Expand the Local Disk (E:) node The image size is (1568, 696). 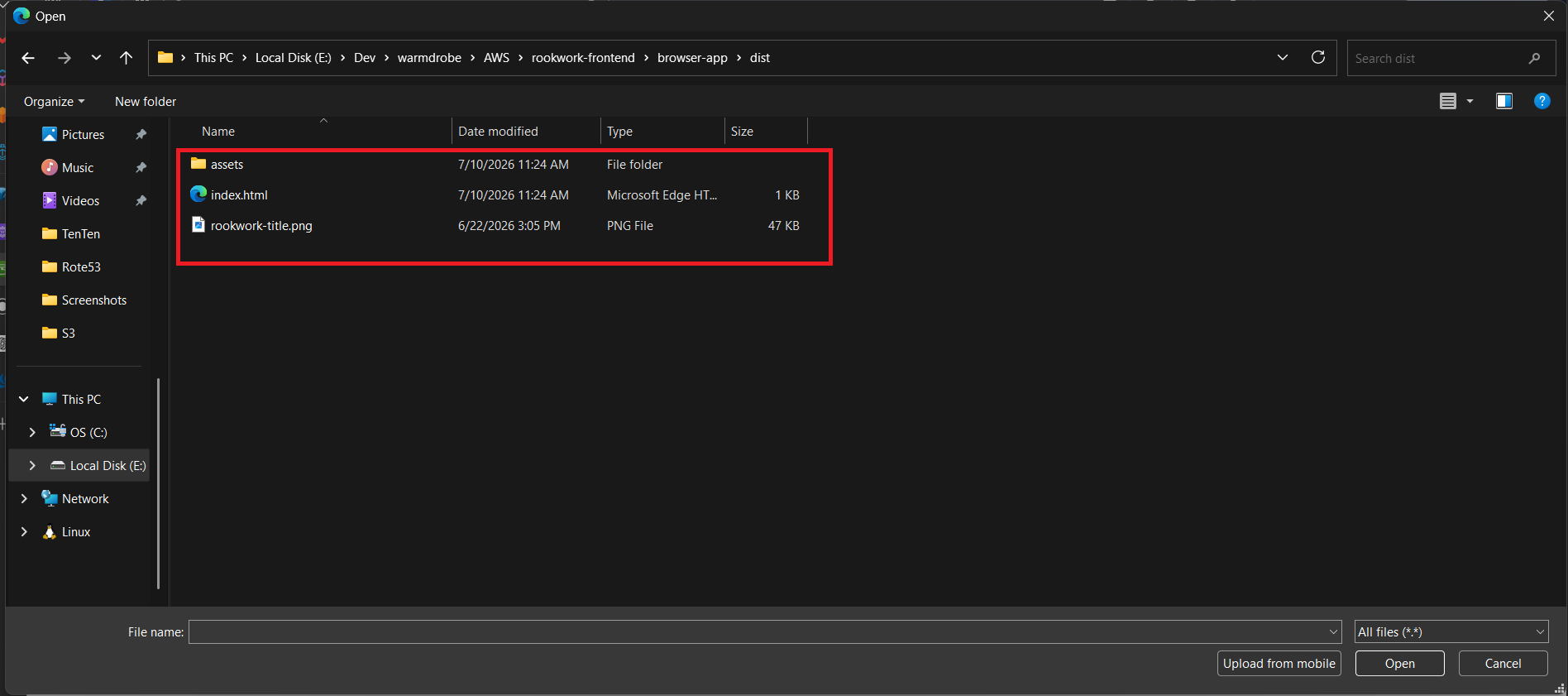pyautogui.click(x=32, y=465)
